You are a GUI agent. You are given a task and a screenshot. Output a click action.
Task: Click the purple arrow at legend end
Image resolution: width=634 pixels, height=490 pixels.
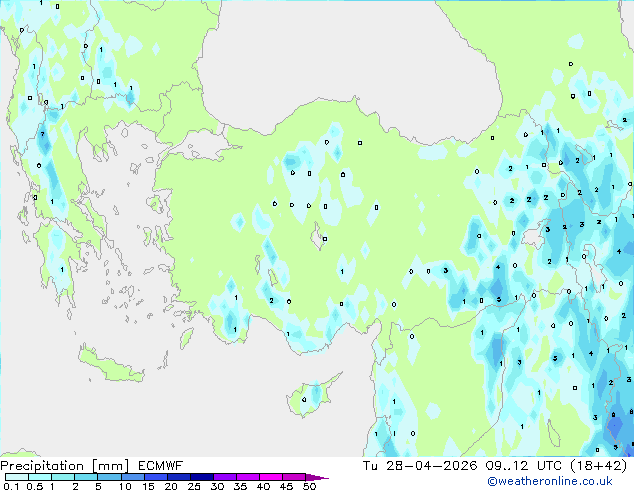[x=317, y=477]
